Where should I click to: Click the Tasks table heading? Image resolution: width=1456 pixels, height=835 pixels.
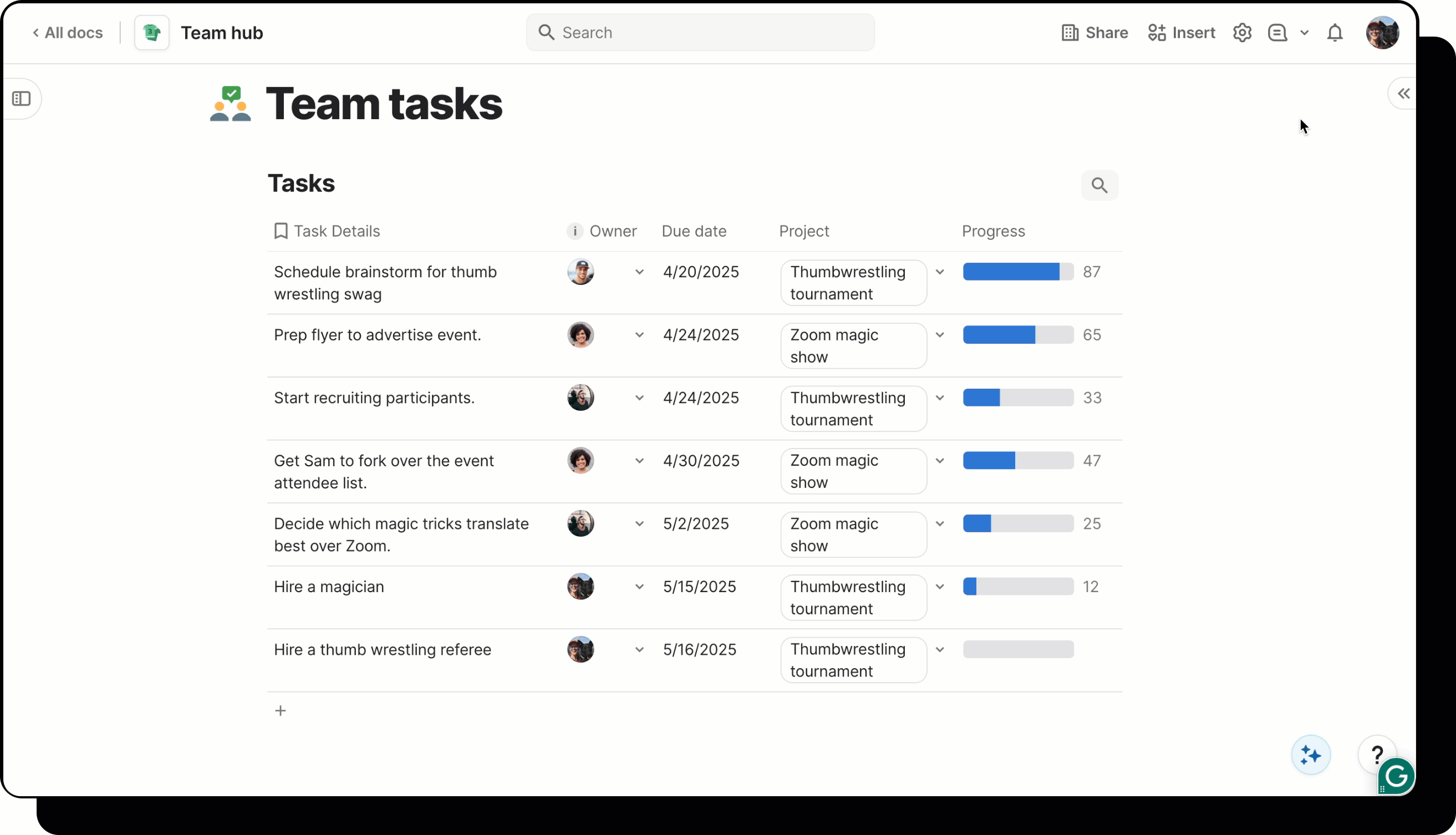click(x=301, y=184)
